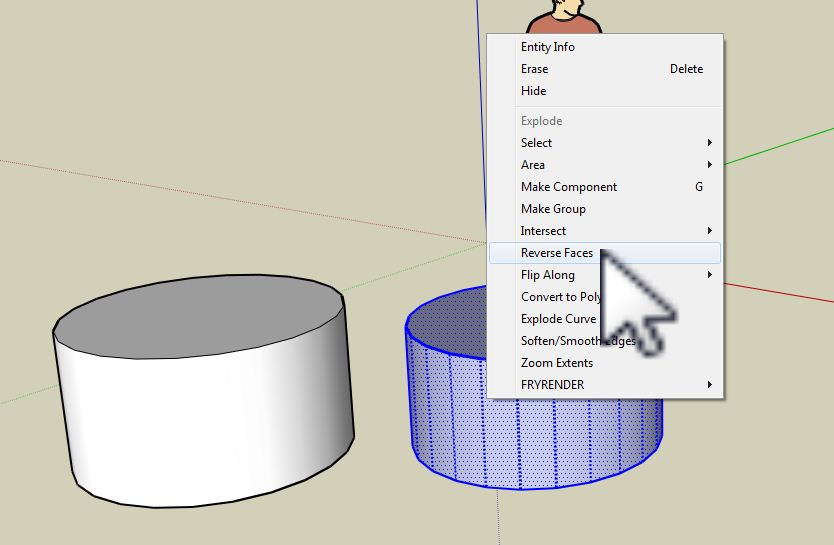Expand the Select submenu arrow
834x545 pixels.
pos(709,143)
